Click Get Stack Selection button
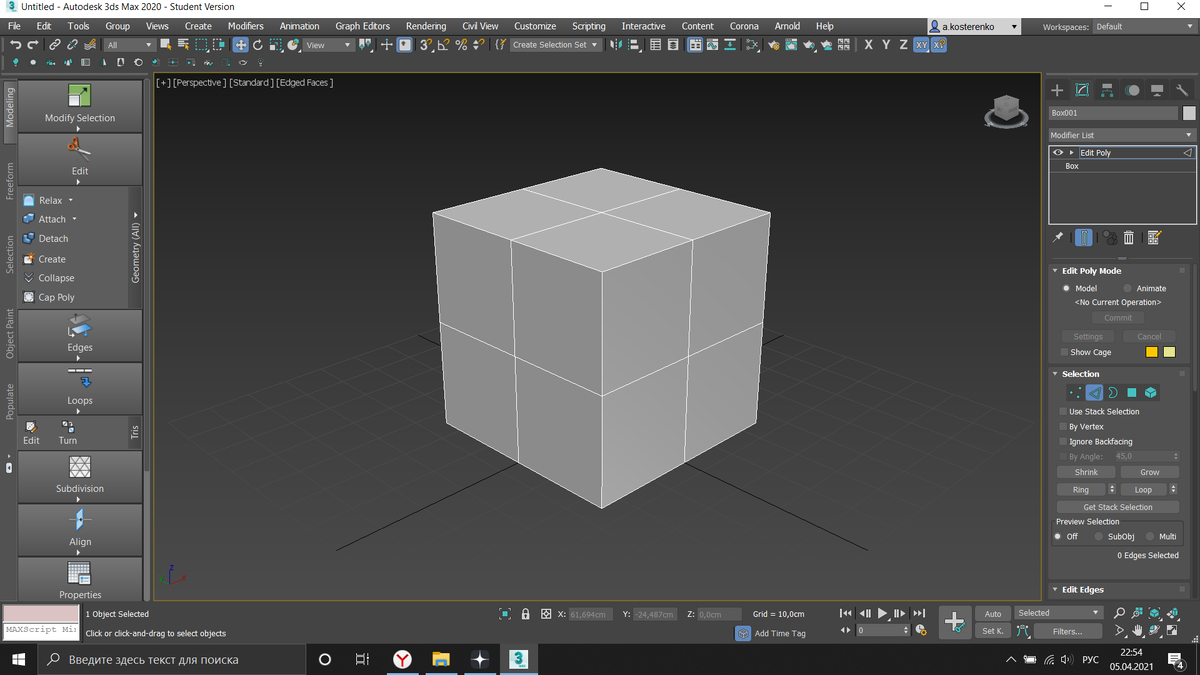 click(1118, 507)
